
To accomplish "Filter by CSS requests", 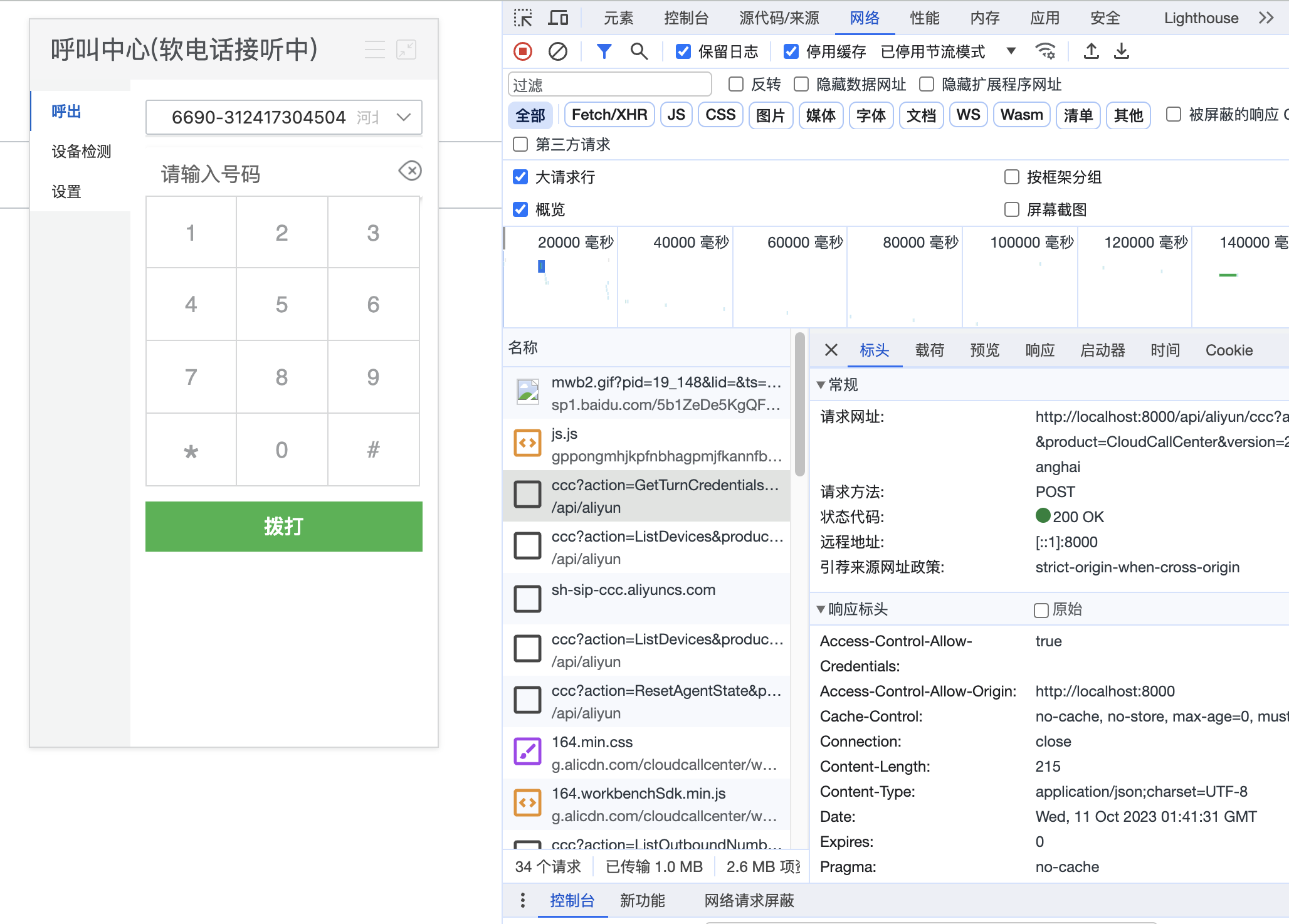I will 720,115.
